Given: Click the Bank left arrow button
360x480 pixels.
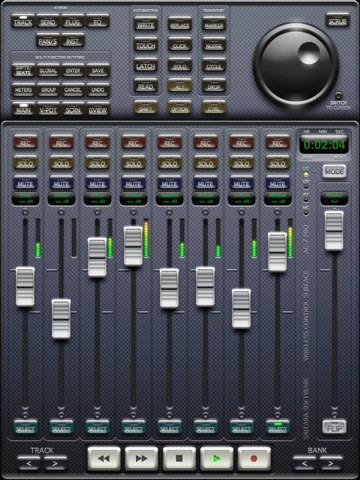Looking at the screenshot, I should (304, 463).
